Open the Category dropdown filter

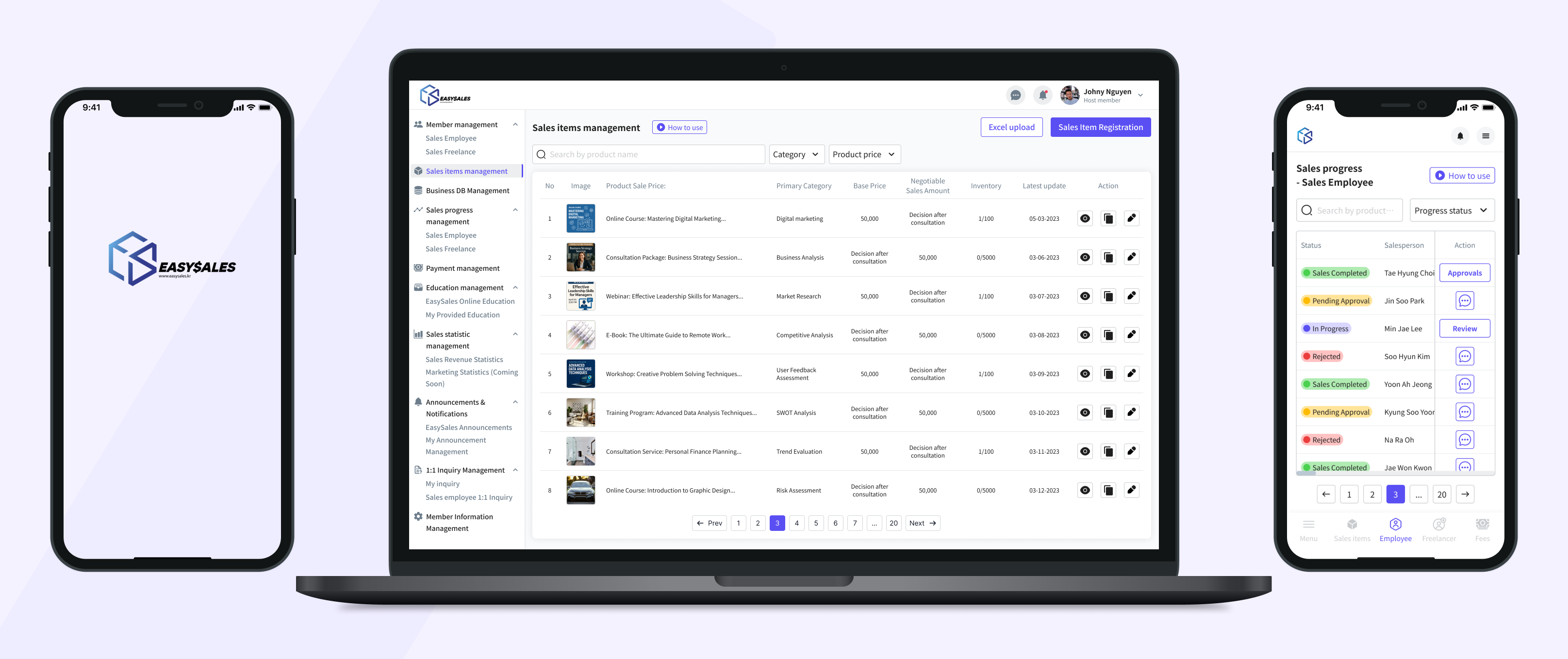tap(796, 154)
